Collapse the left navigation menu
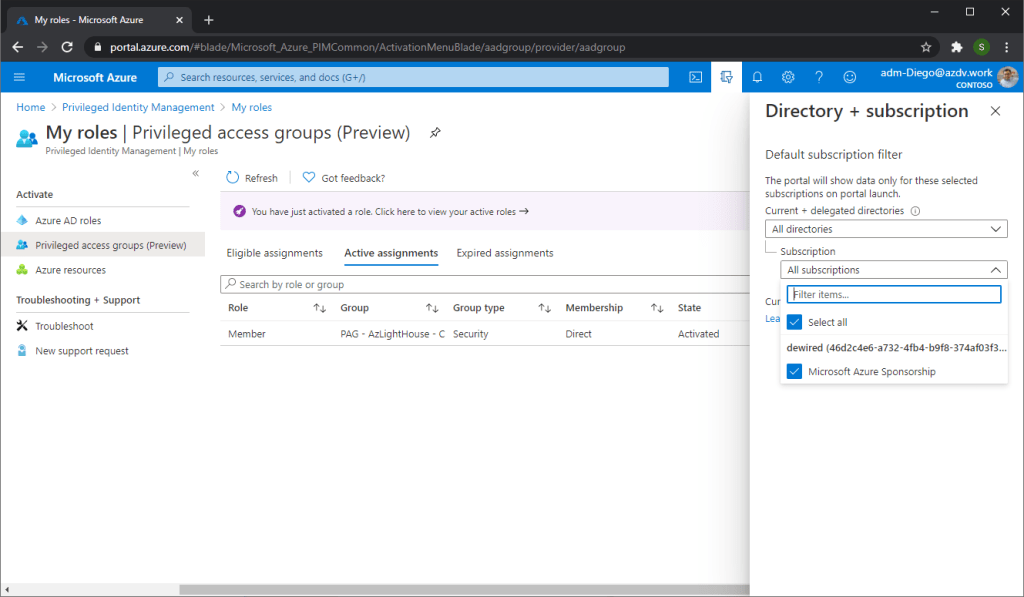 (x=195, y=174)
